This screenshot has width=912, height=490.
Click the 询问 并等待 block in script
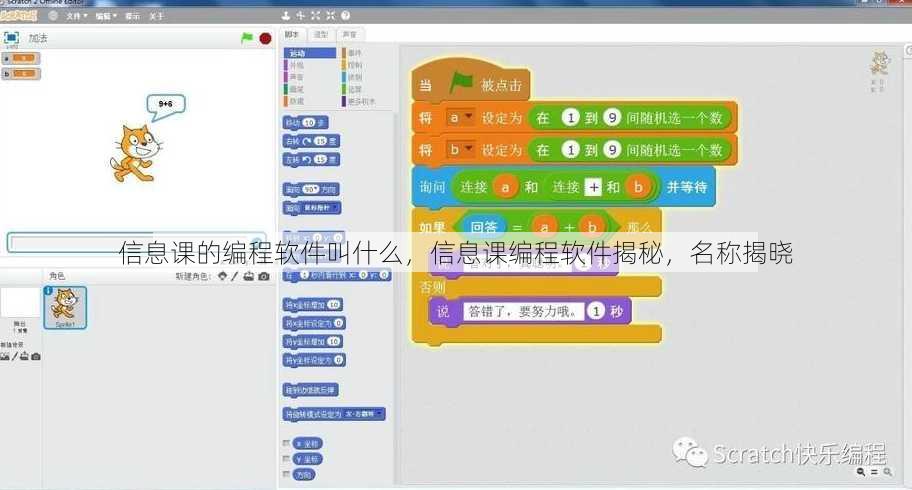tap(563, 187)
